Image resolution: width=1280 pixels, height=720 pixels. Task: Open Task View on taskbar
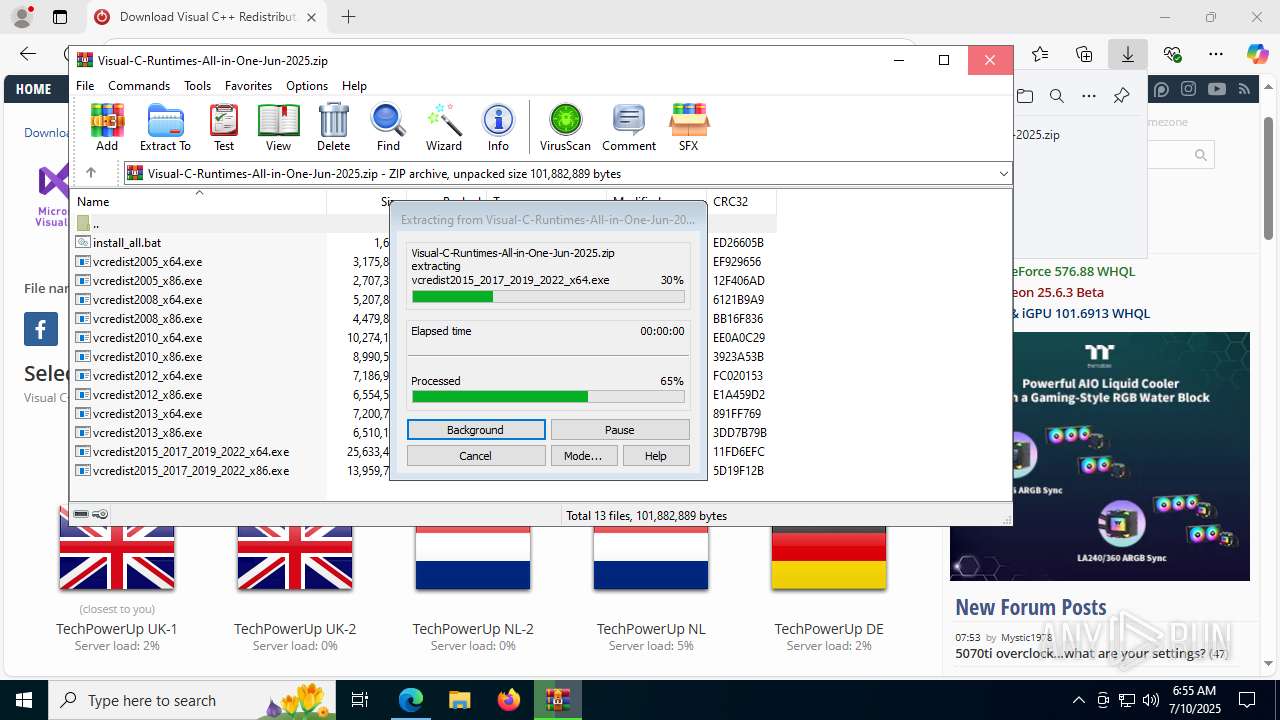coord(361,700)
